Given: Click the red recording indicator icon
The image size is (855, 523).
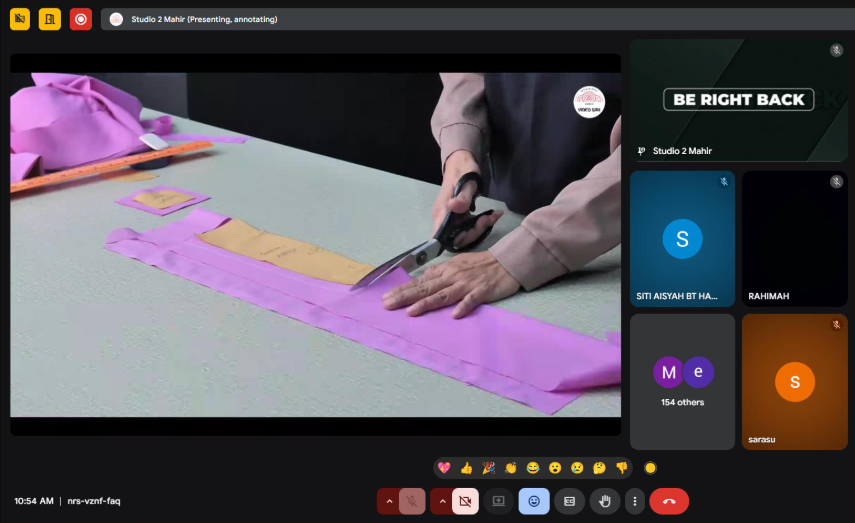Looking at the screenshot, I should click(x=81, y=19).
